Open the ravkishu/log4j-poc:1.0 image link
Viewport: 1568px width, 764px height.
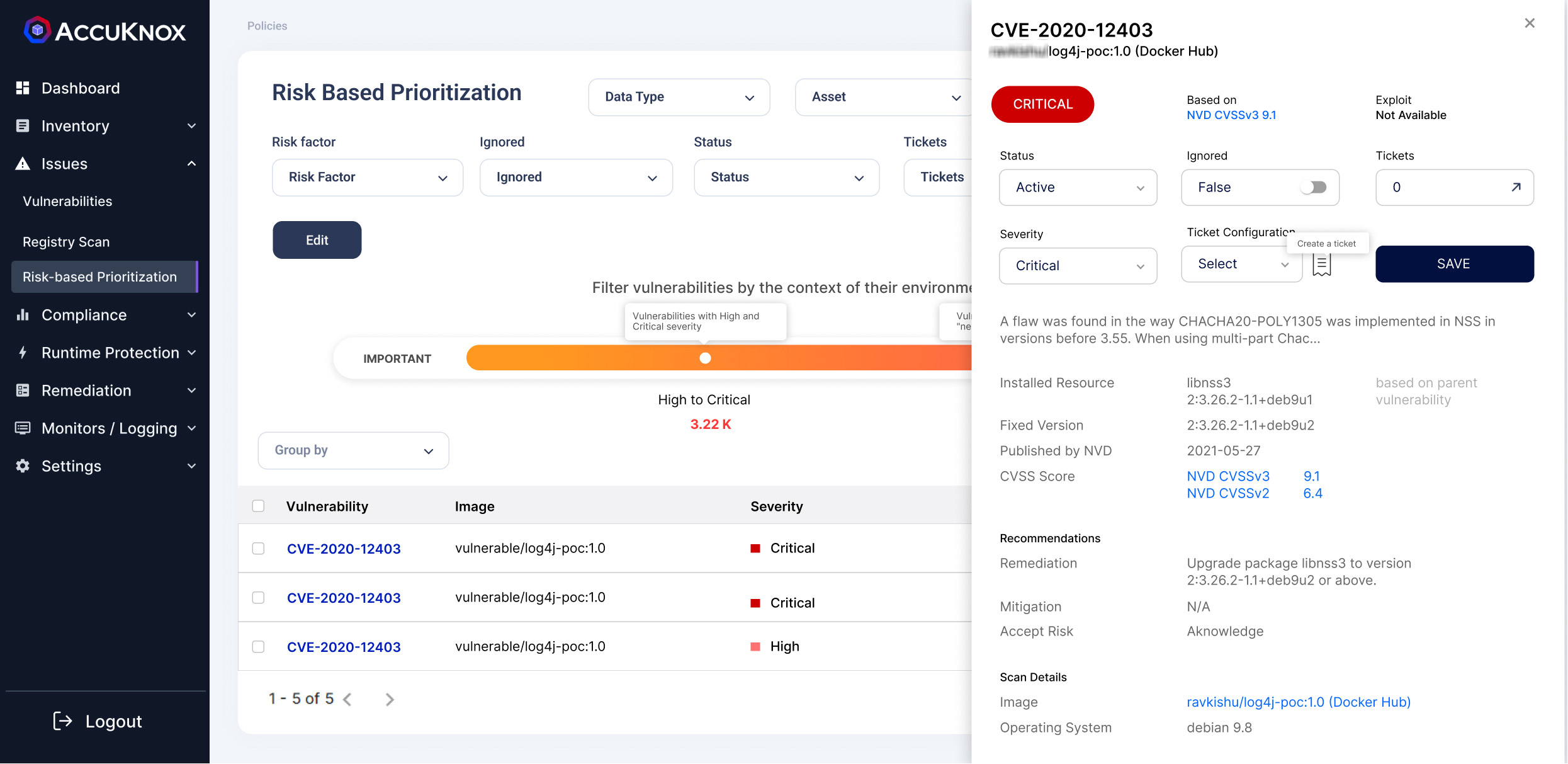tap(1299, 702)
